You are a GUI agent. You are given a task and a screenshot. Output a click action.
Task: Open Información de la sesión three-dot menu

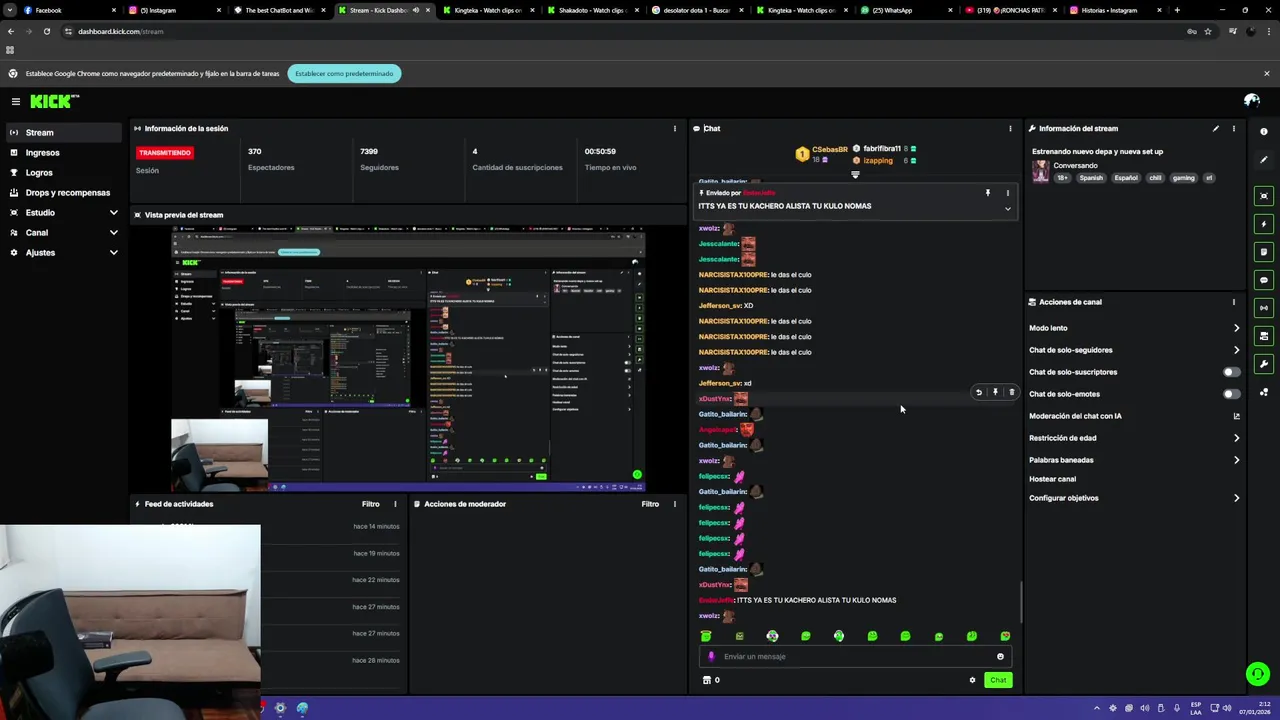(x=674, y=129)
